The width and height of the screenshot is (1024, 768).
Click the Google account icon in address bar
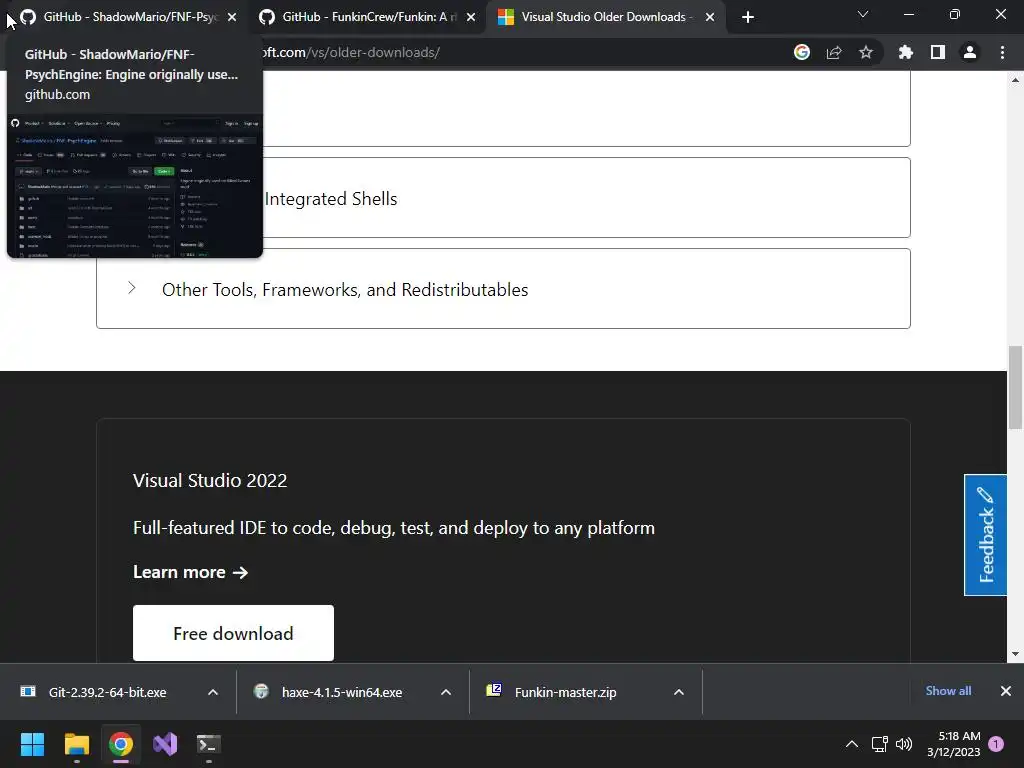coord(802,52)
